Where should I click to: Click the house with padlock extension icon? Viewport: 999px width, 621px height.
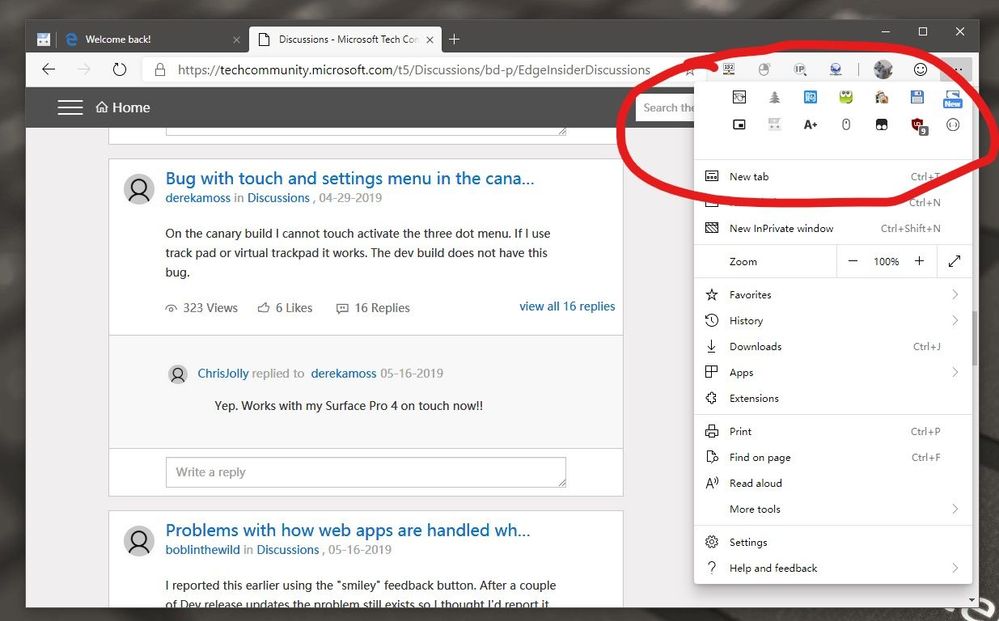point(882,97)
